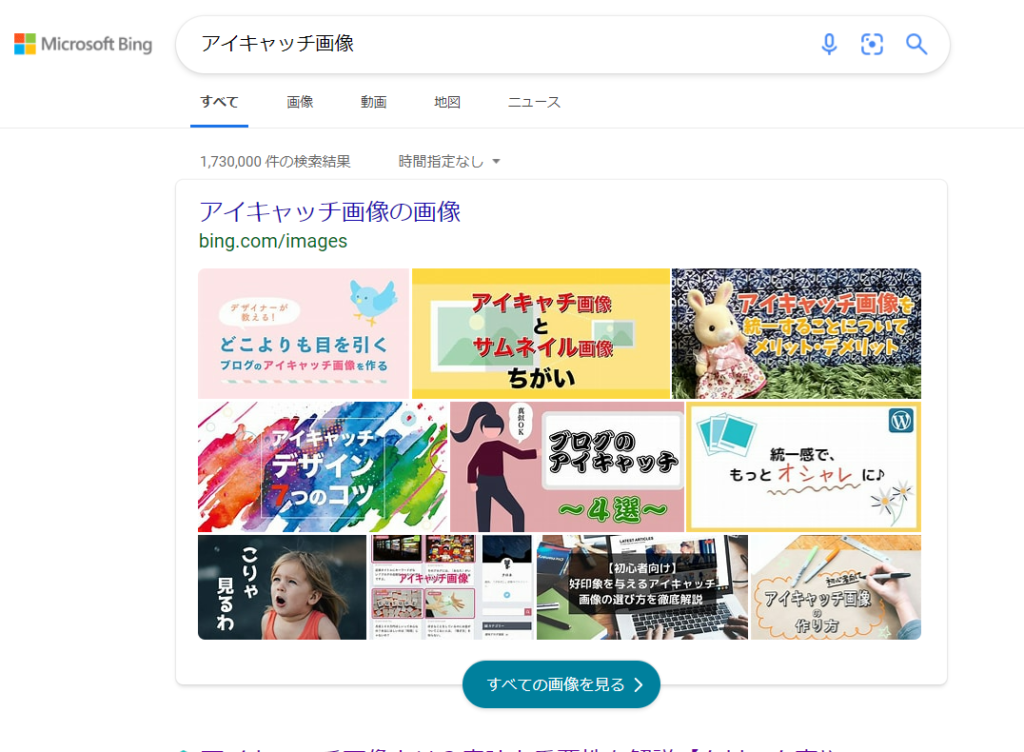Click the すべての画像を見る button
This screenshot has height=752, width=1024.
pyautogui.click(x=561, y=684)
